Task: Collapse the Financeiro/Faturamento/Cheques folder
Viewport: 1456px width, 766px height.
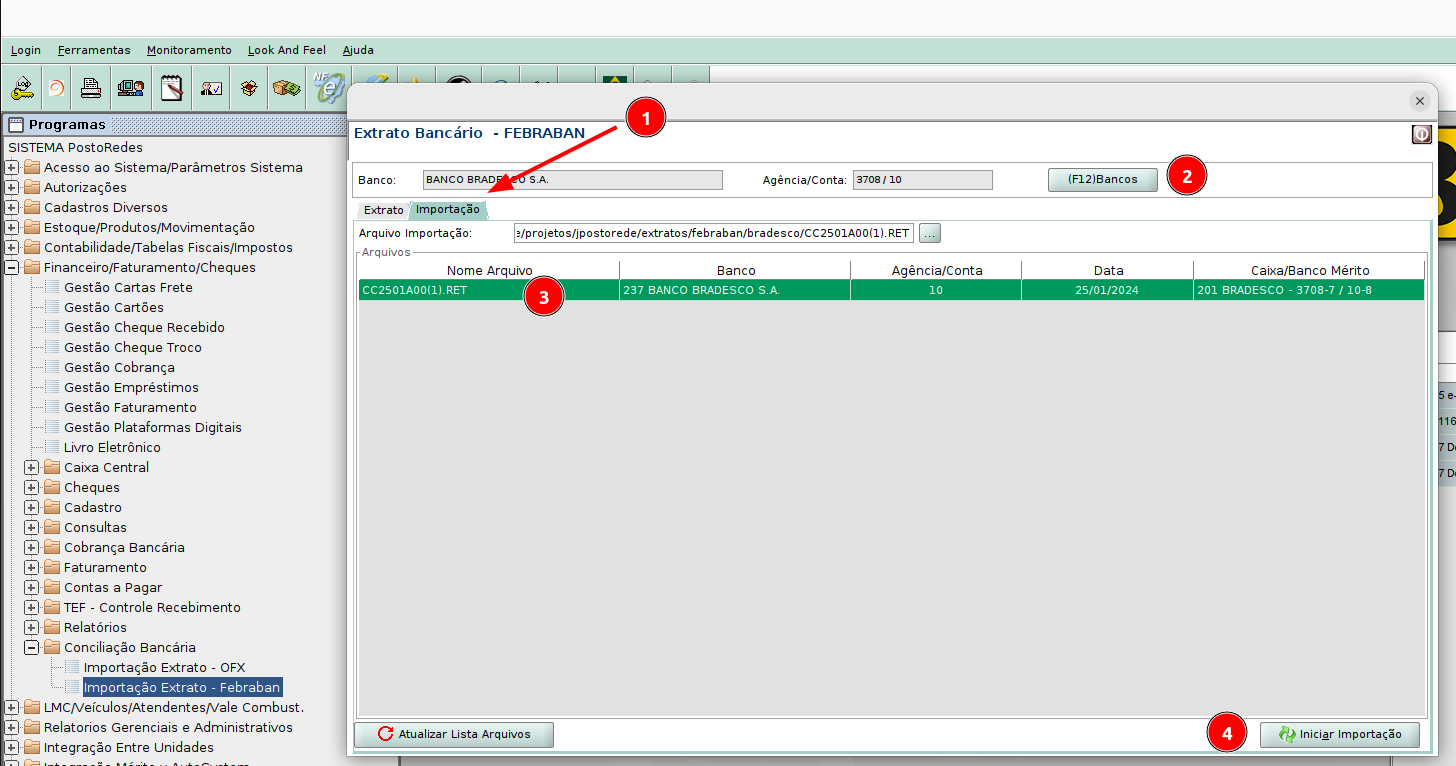Action: click(x=12, y=268)
